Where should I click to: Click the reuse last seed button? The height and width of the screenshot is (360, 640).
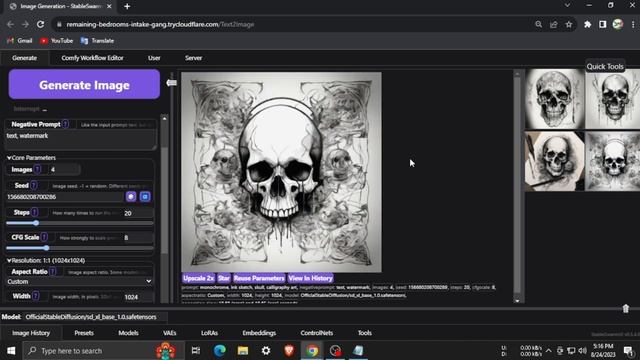tap(145, 197)
